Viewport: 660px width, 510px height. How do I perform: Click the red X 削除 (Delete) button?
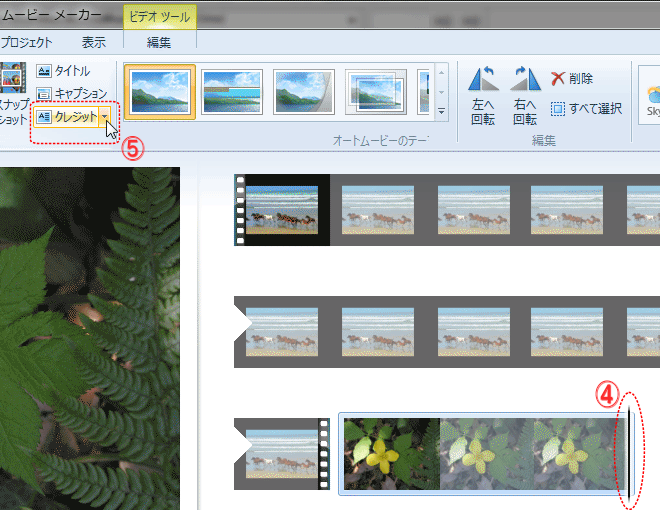pyautogui.click(x=572, y=79)
